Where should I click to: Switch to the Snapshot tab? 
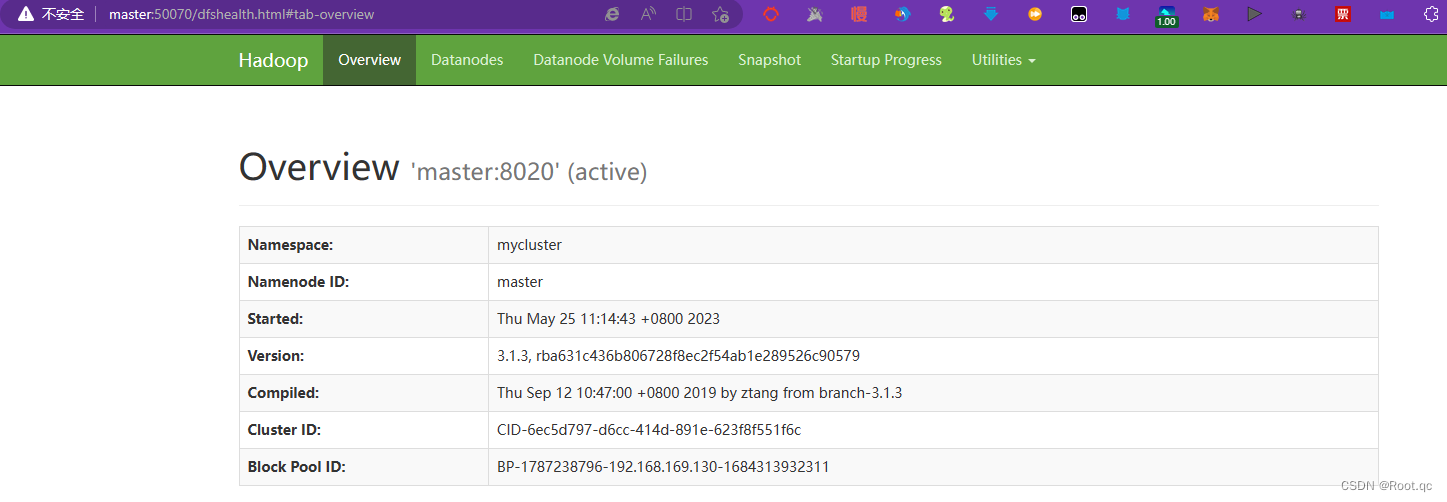(770, 60)
